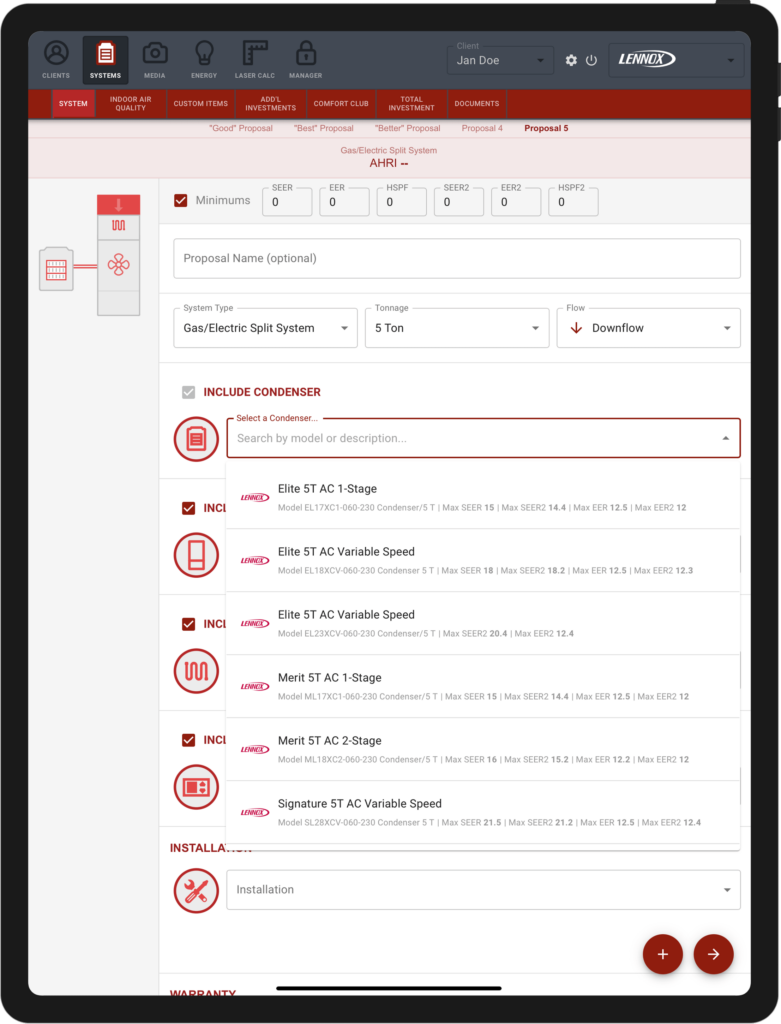Click the SEER minimum field
Viewport: 781px width, 1024px height.
click(287, 202)
